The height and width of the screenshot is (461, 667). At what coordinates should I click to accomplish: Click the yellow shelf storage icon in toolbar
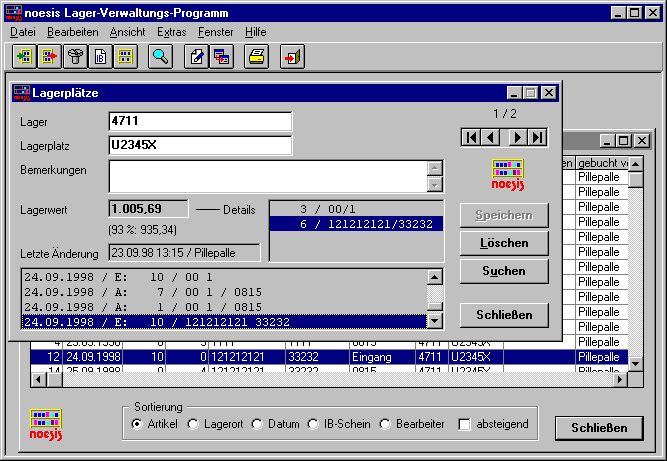click(125, 57)
